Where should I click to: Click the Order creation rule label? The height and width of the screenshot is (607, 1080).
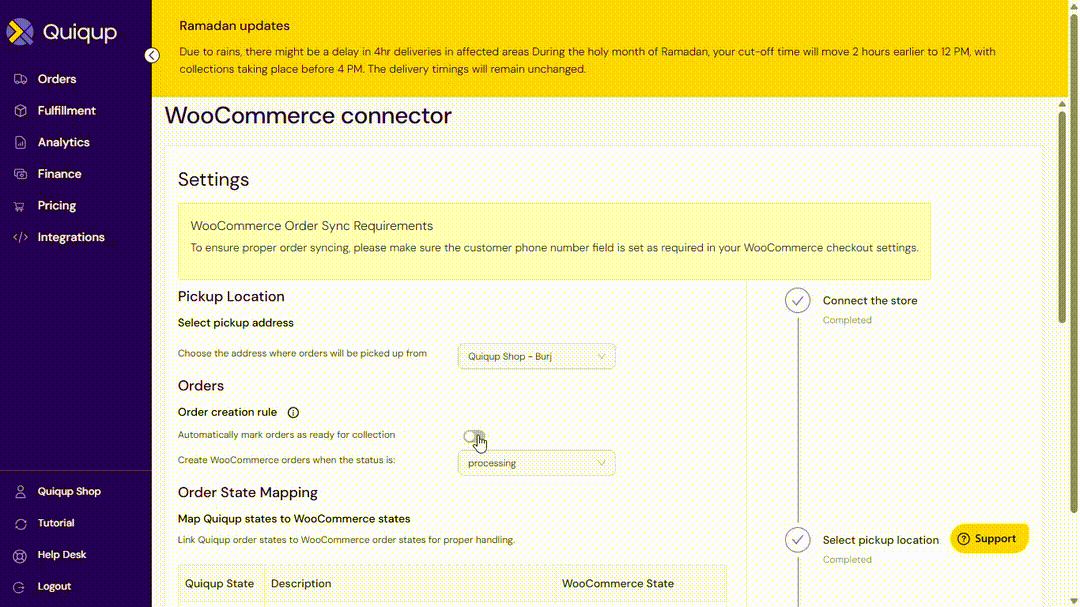point(227,413)
